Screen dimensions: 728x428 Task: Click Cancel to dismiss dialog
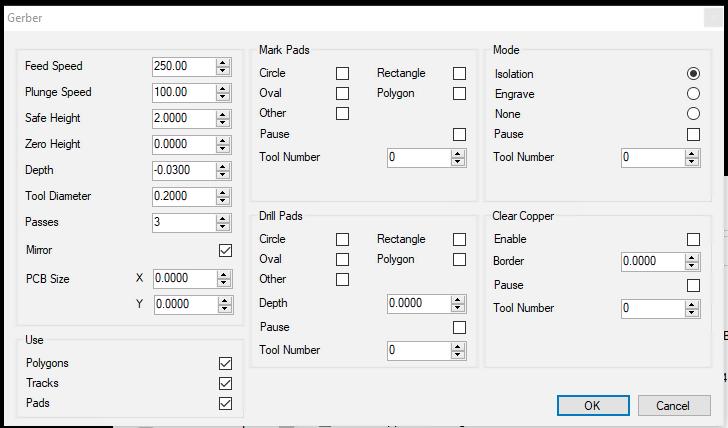(672, 405)
